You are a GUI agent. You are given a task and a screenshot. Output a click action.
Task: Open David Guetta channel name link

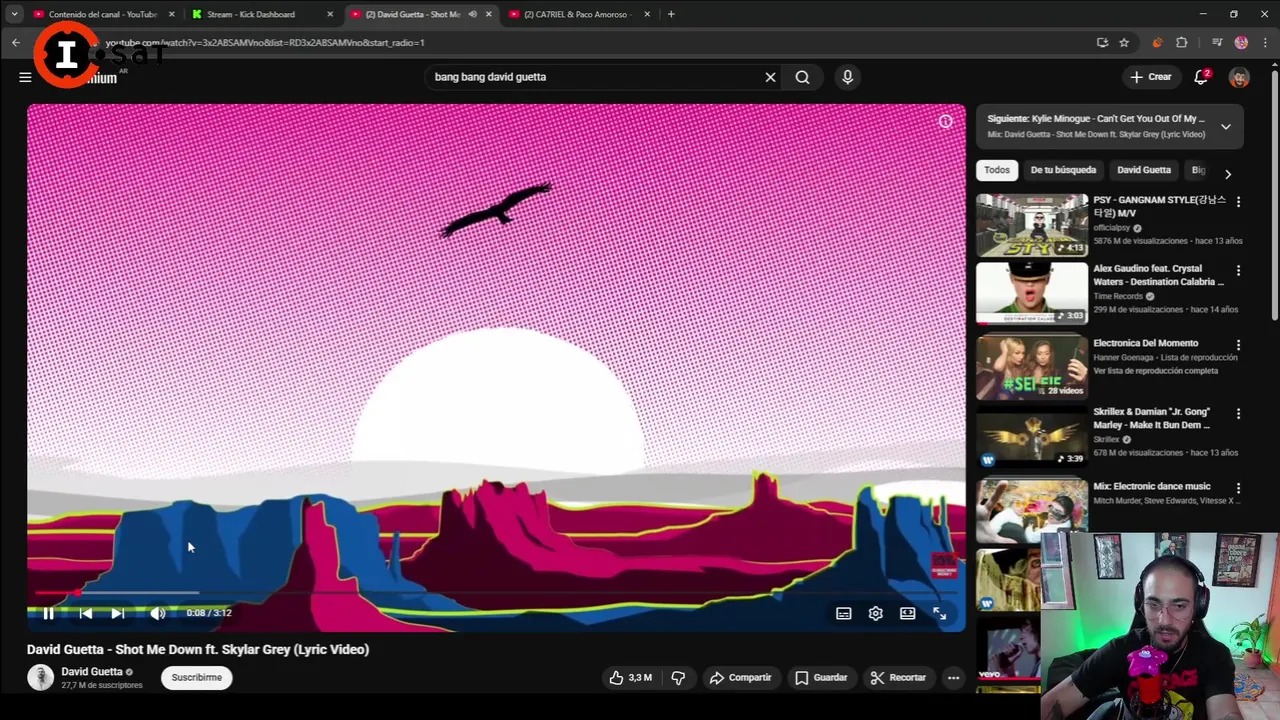pos(92,672)
